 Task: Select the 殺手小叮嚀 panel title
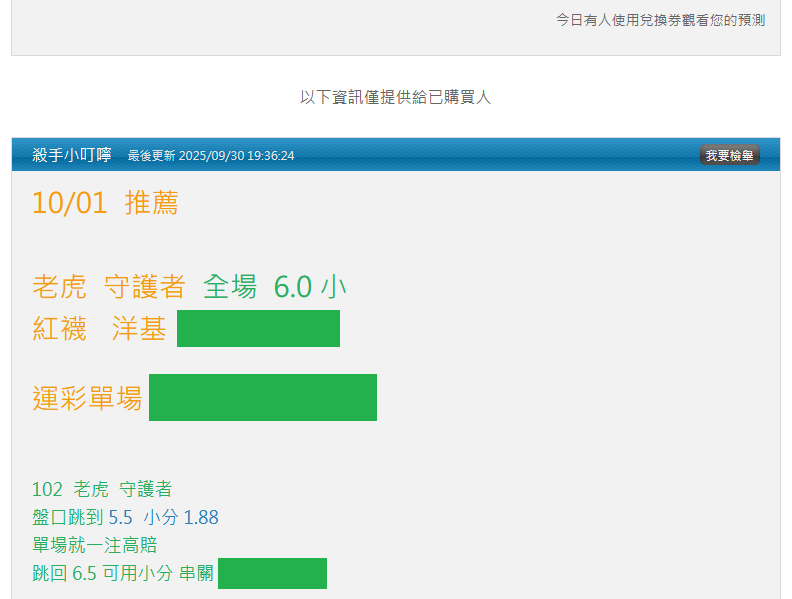pos(72,155)
